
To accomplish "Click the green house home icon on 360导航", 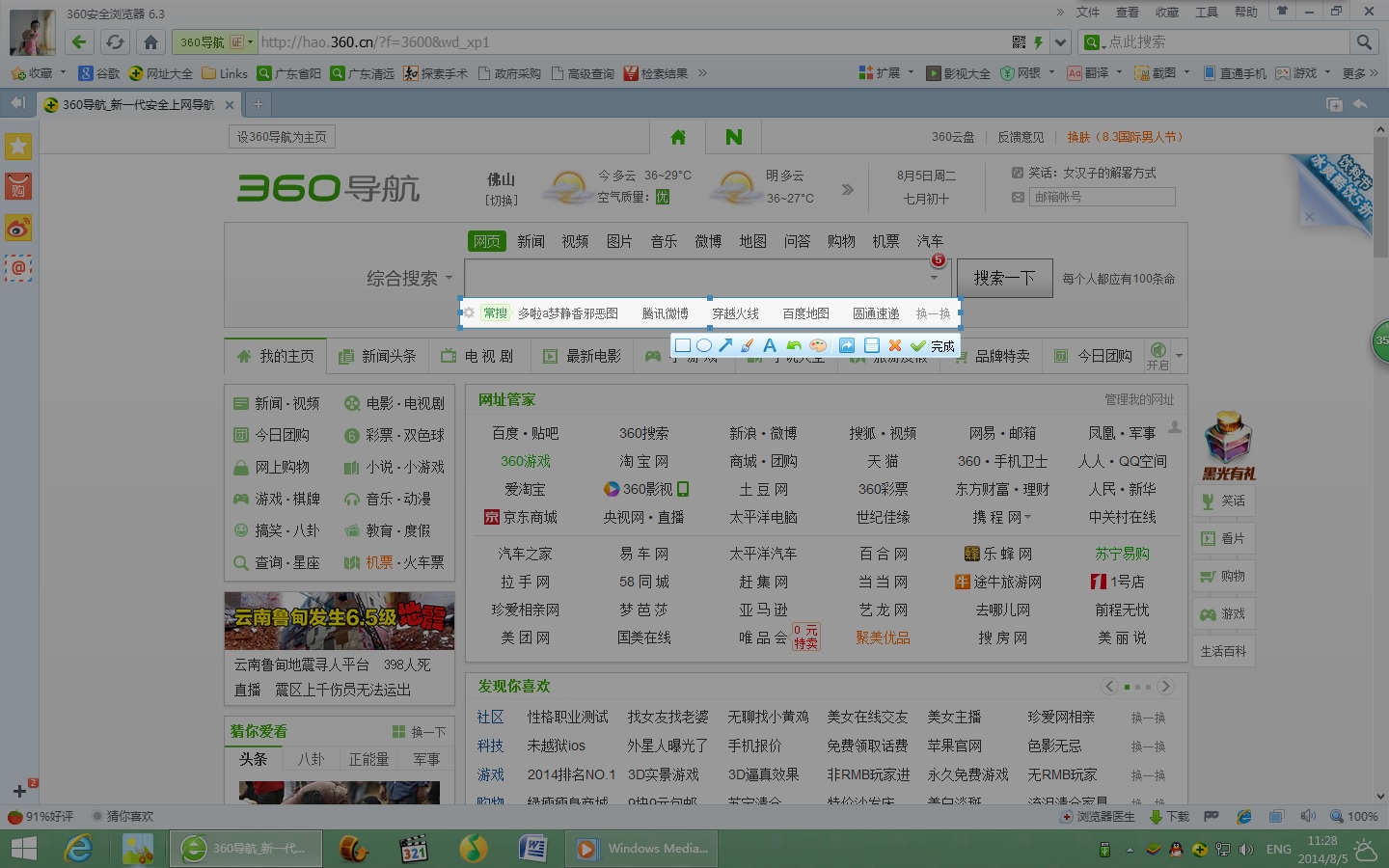I will click(678, 137).
